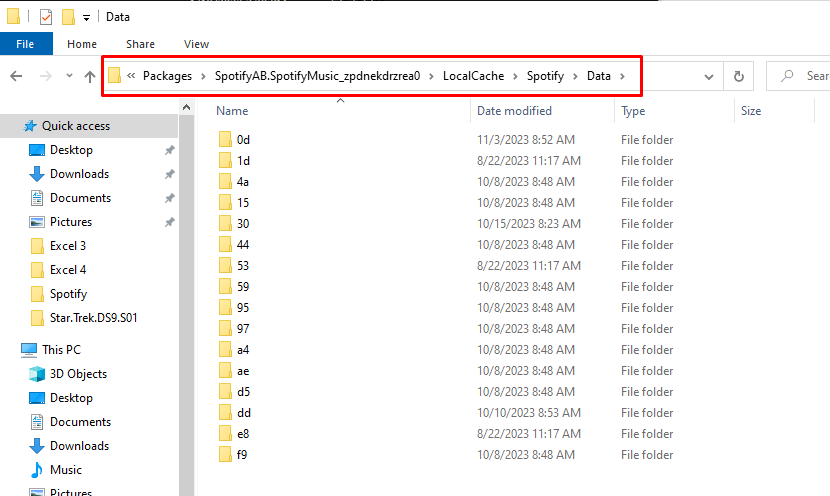This screenshot has width=830, height=496.
Task: Open Quick Access Toolbar customize dropdown
Action: tap(87, 18)
